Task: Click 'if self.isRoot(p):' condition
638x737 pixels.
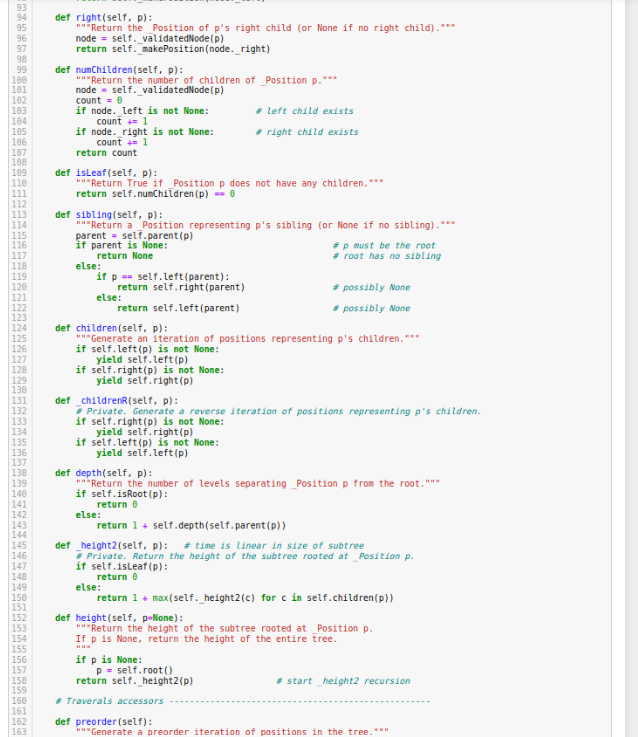Action: pos(122,494)
